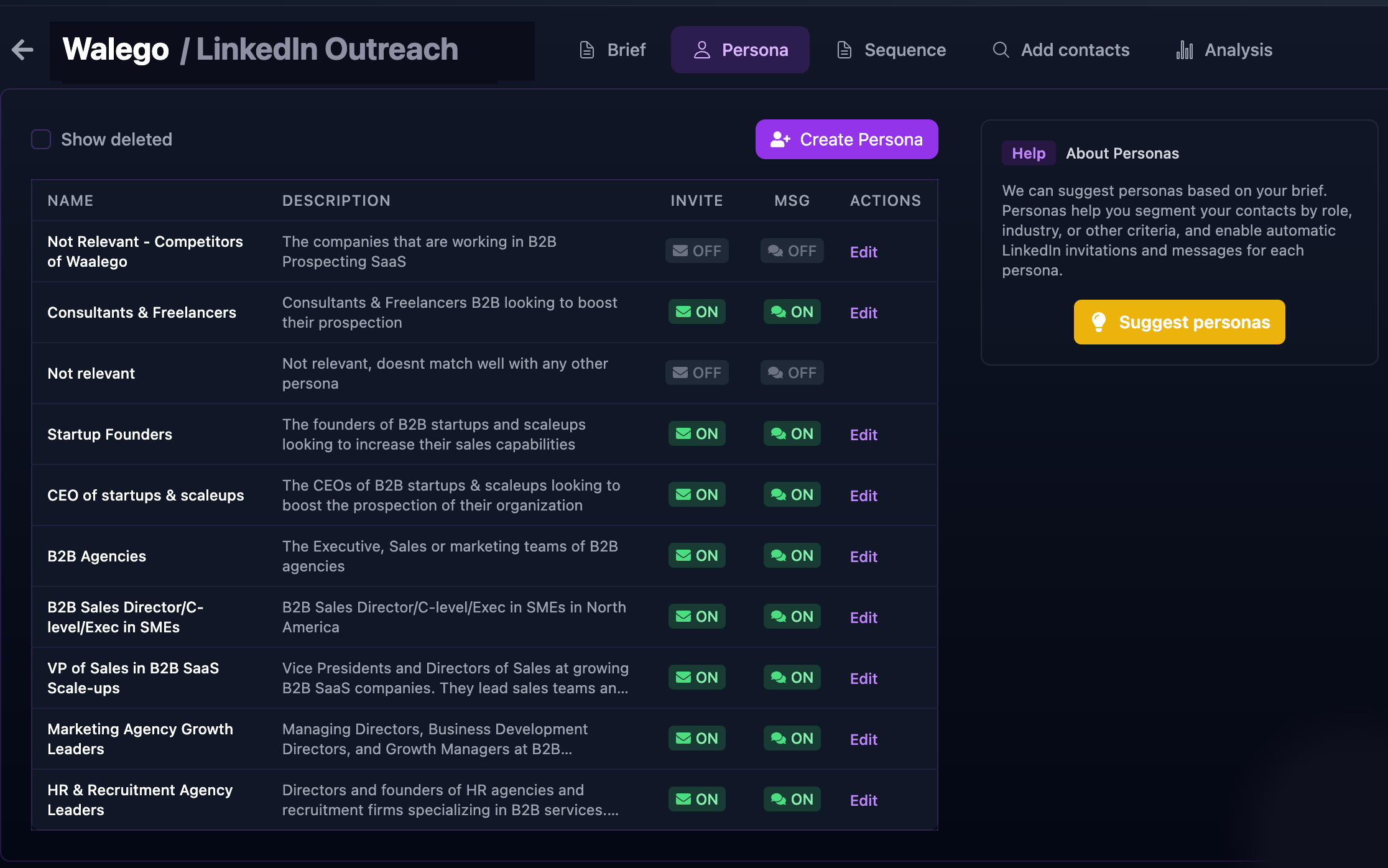The height and width of the screenshot is (868, 1388).
Task: Switch off MSG for CEO of startups & scaleups
Action: [792, 495]
